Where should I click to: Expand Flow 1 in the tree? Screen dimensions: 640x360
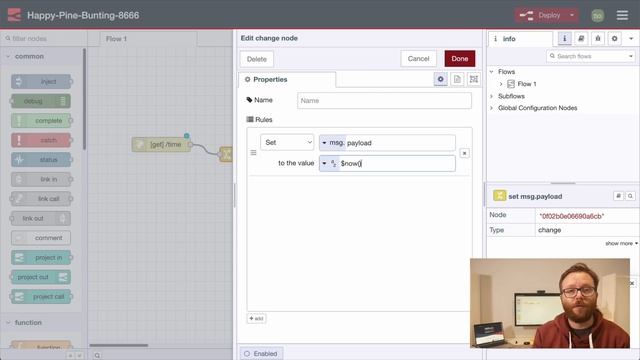[x=501, y=84]
